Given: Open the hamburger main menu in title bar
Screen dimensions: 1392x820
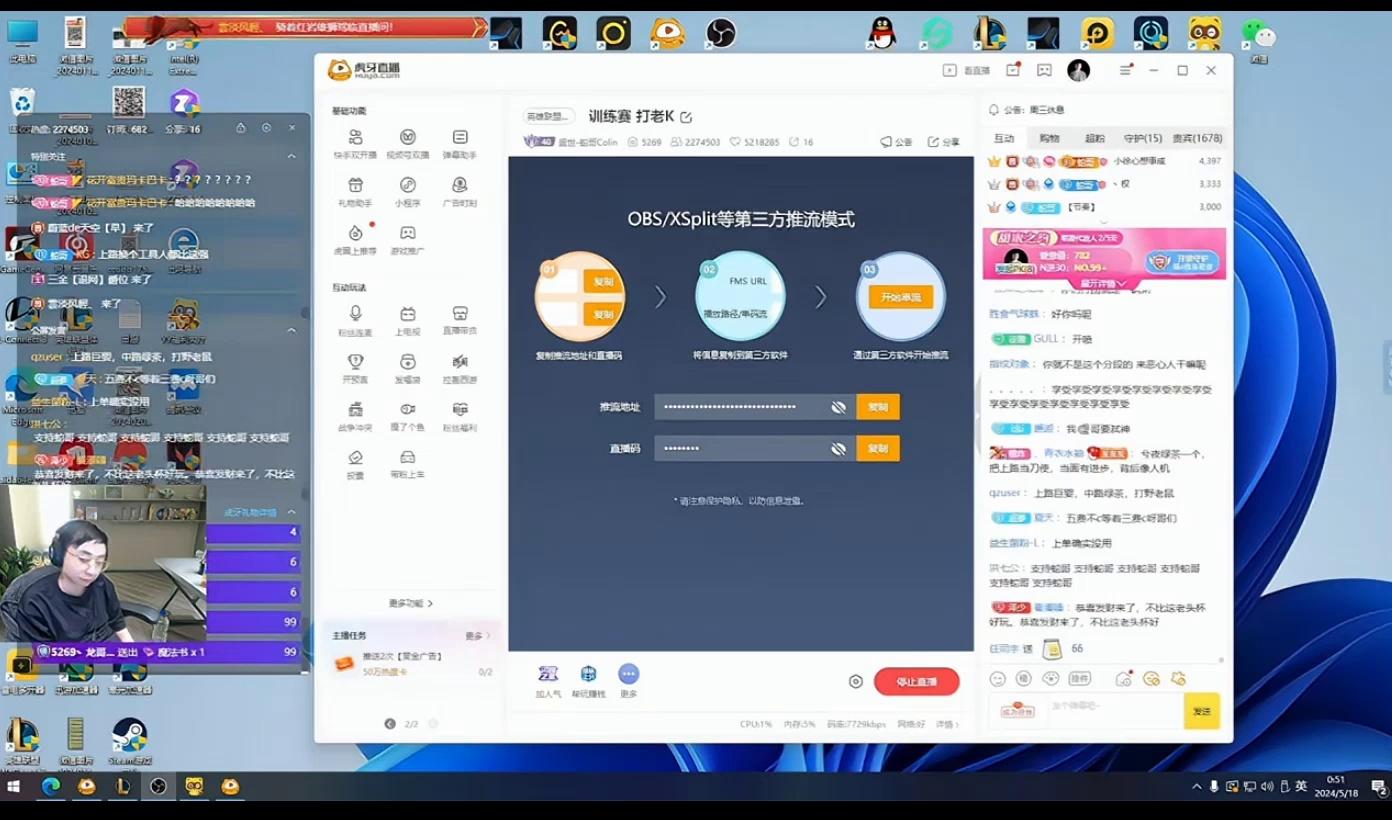Looking at the screenshot, I should click(x=1125, y=71).
